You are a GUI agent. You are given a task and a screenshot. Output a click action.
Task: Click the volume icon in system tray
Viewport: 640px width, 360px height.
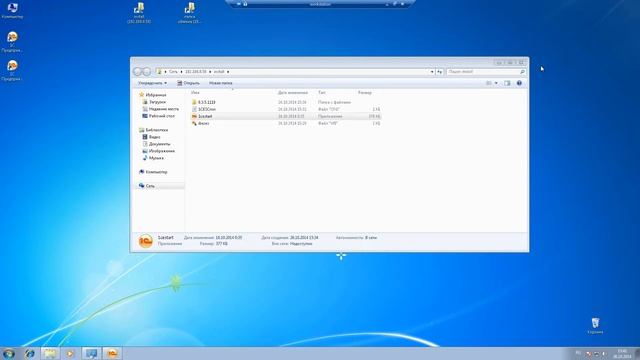(604, 354)
